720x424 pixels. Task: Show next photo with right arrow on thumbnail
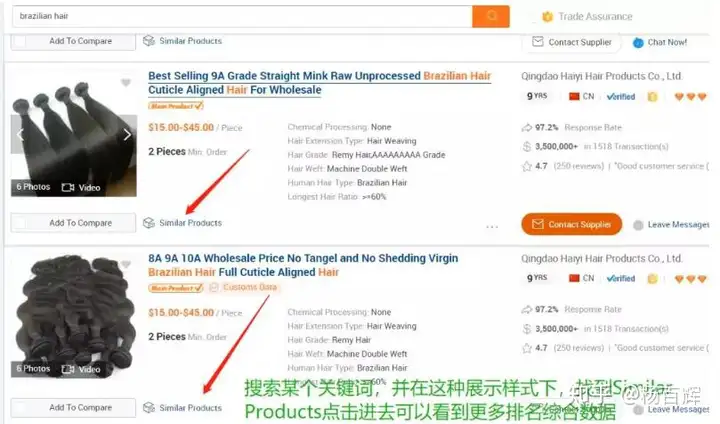pos(127,135)
